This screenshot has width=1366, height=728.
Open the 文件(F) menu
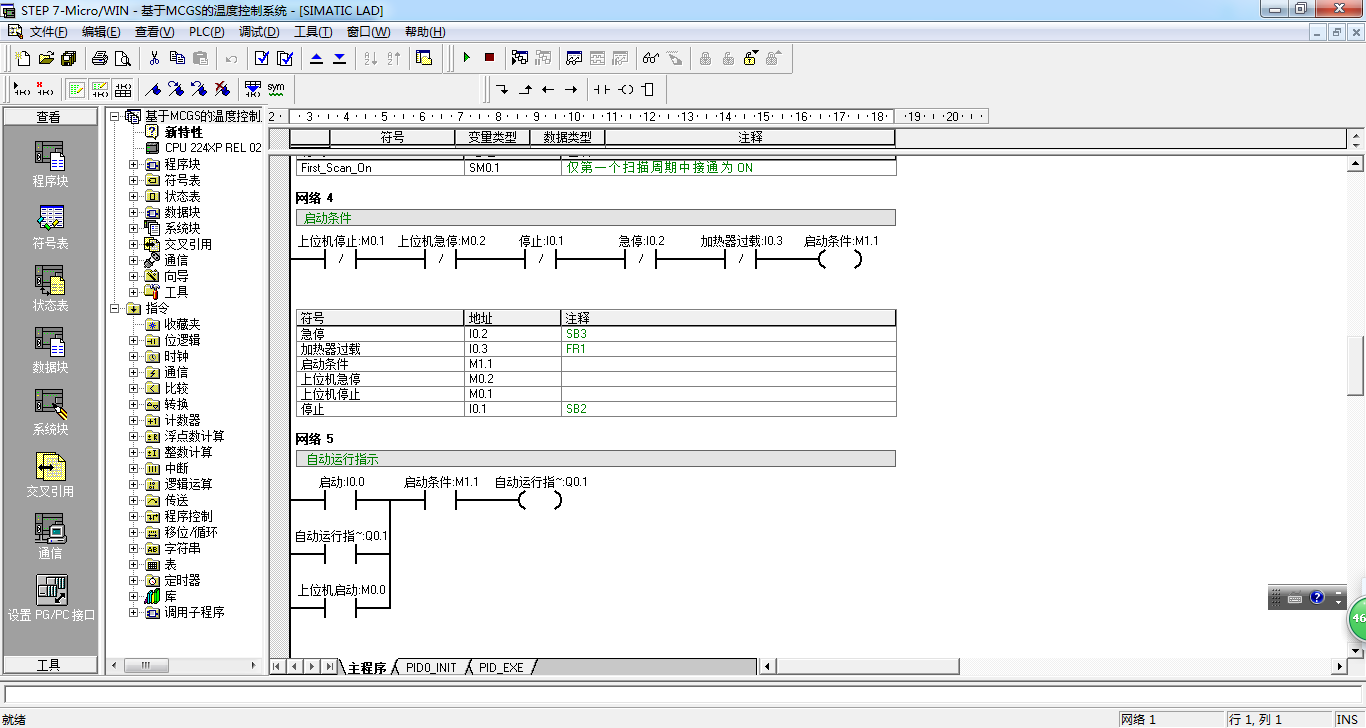(49, 32)
